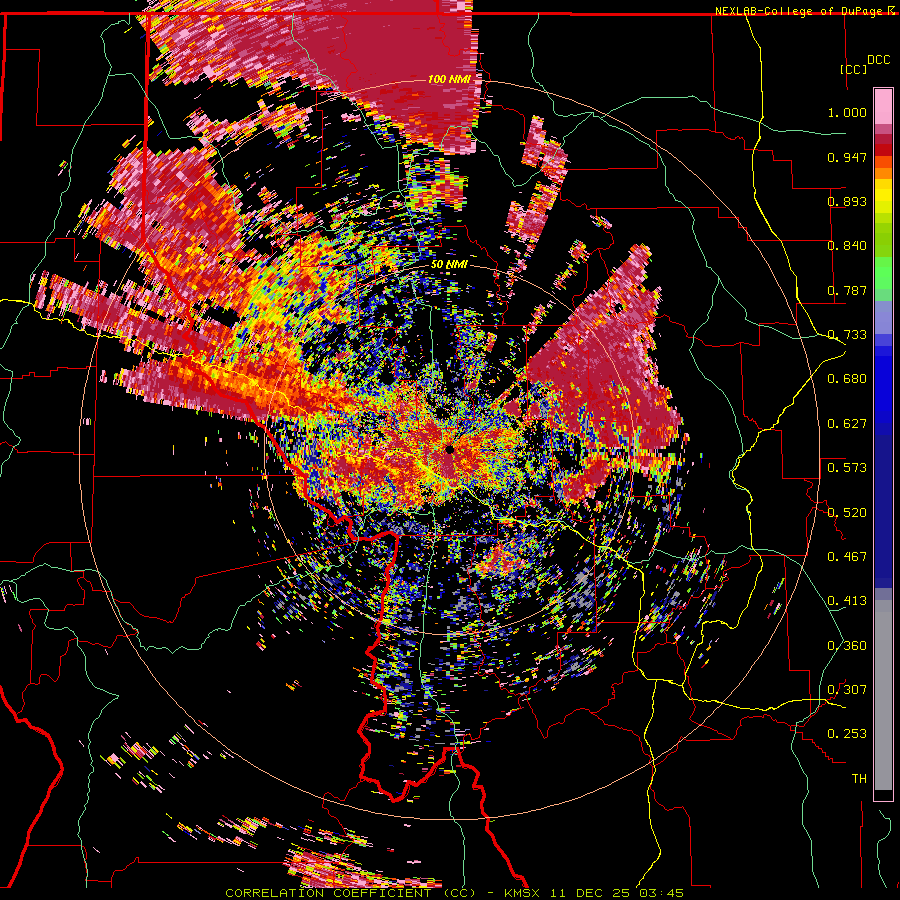
Task: Click the TH legend label
Action: pos(859,779)
